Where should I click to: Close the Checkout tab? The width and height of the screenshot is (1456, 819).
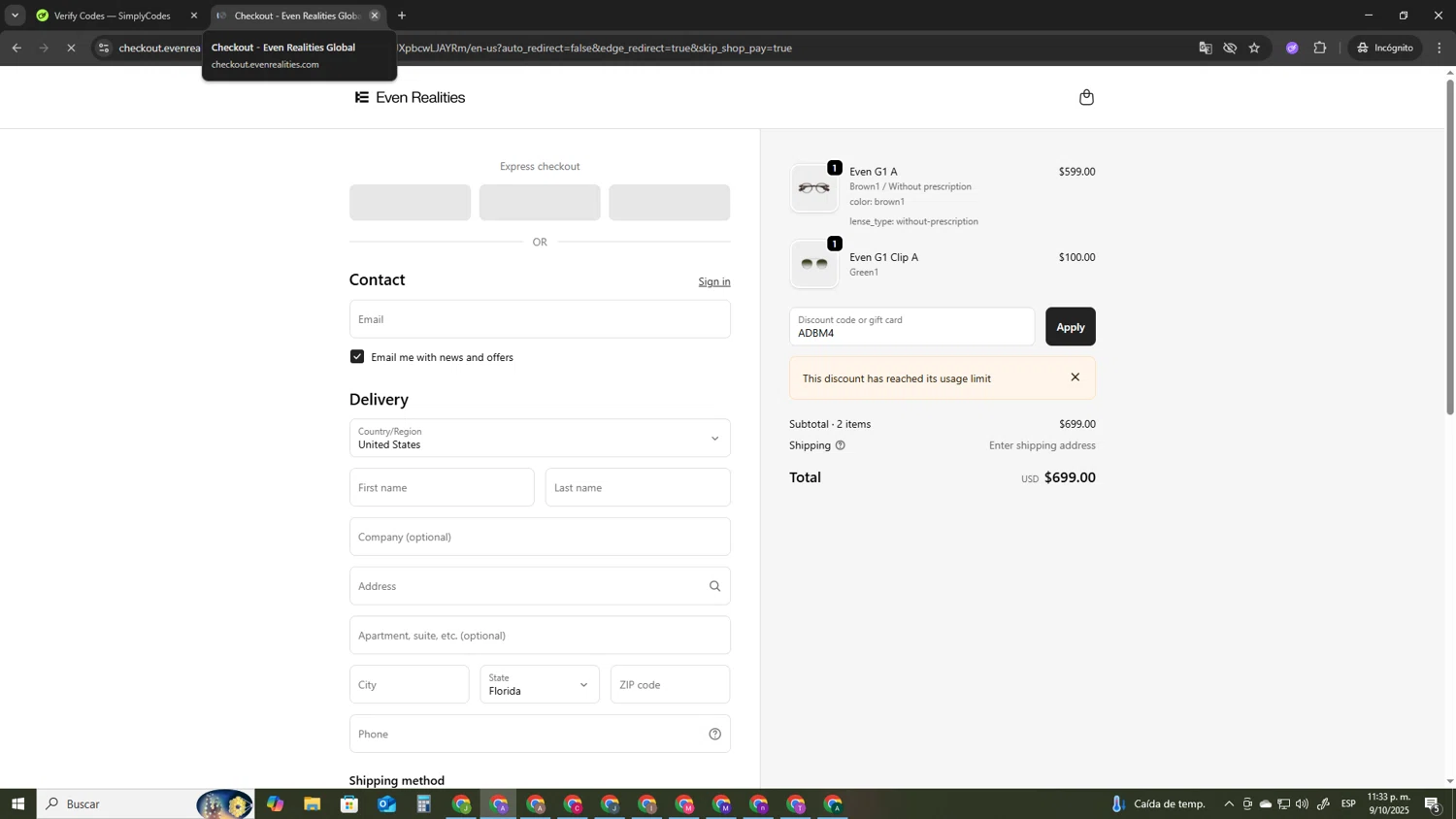tap(375, 16)
